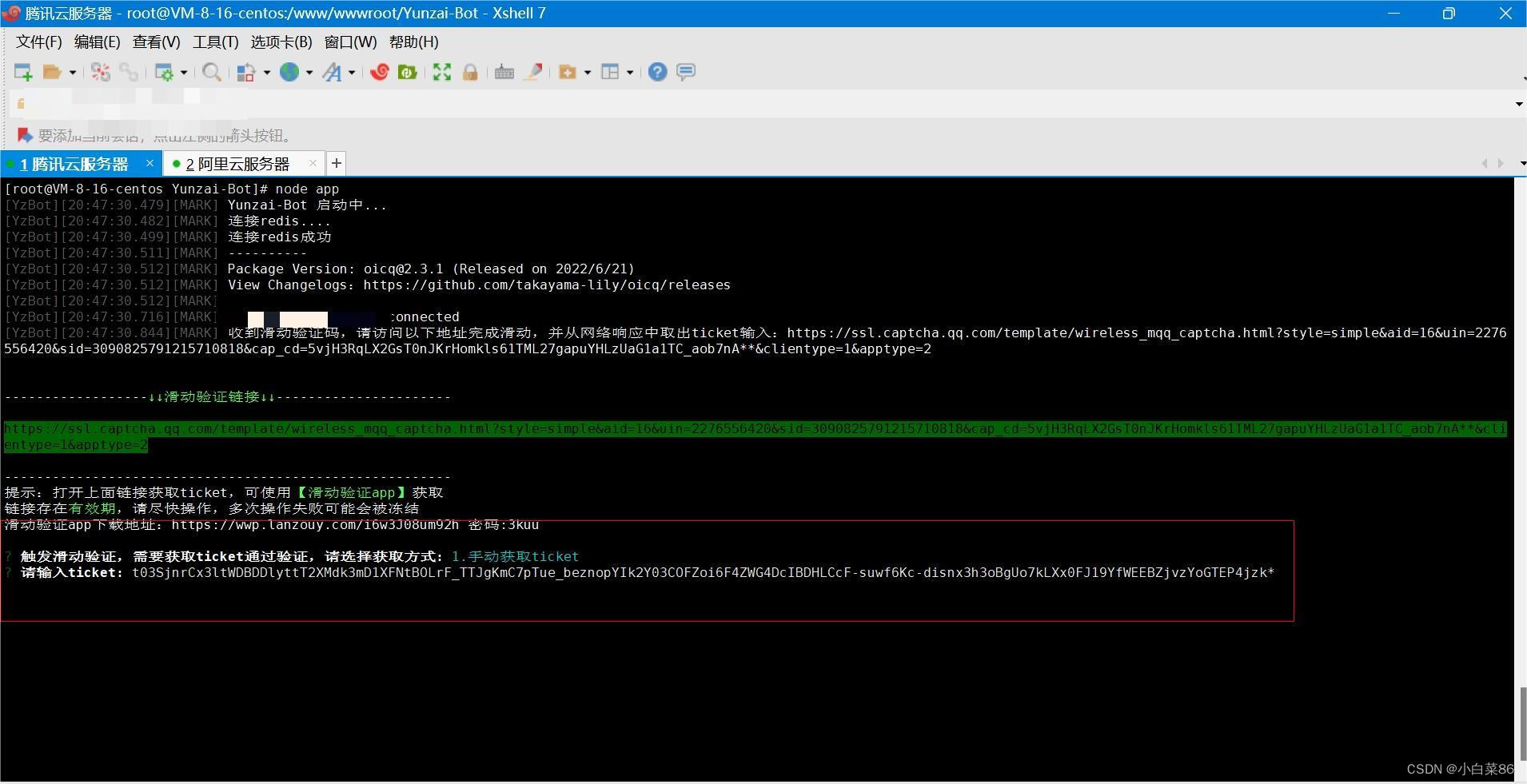Expand the Font dropdown arrow
Image resolution: width=1527 pixels, height=784 pixels.
(352, 72)
